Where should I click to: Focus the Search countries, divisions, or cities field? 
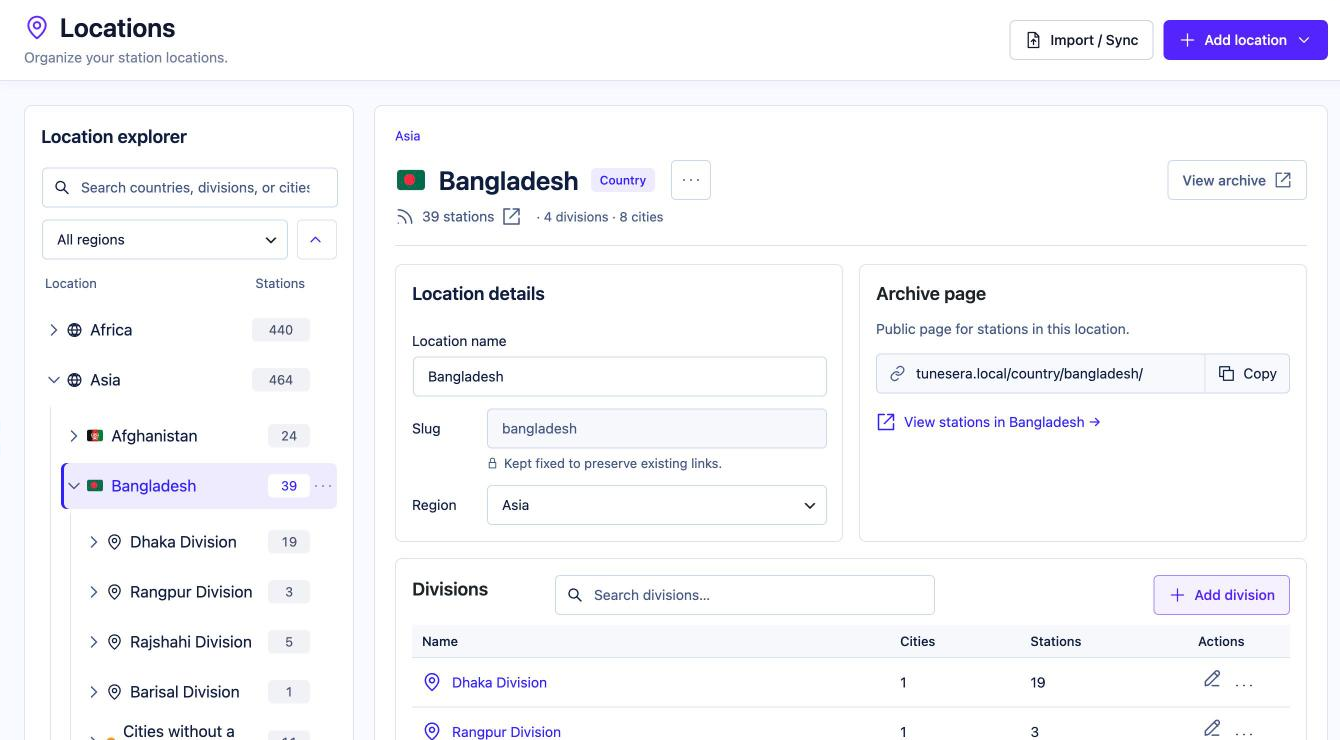190,188
